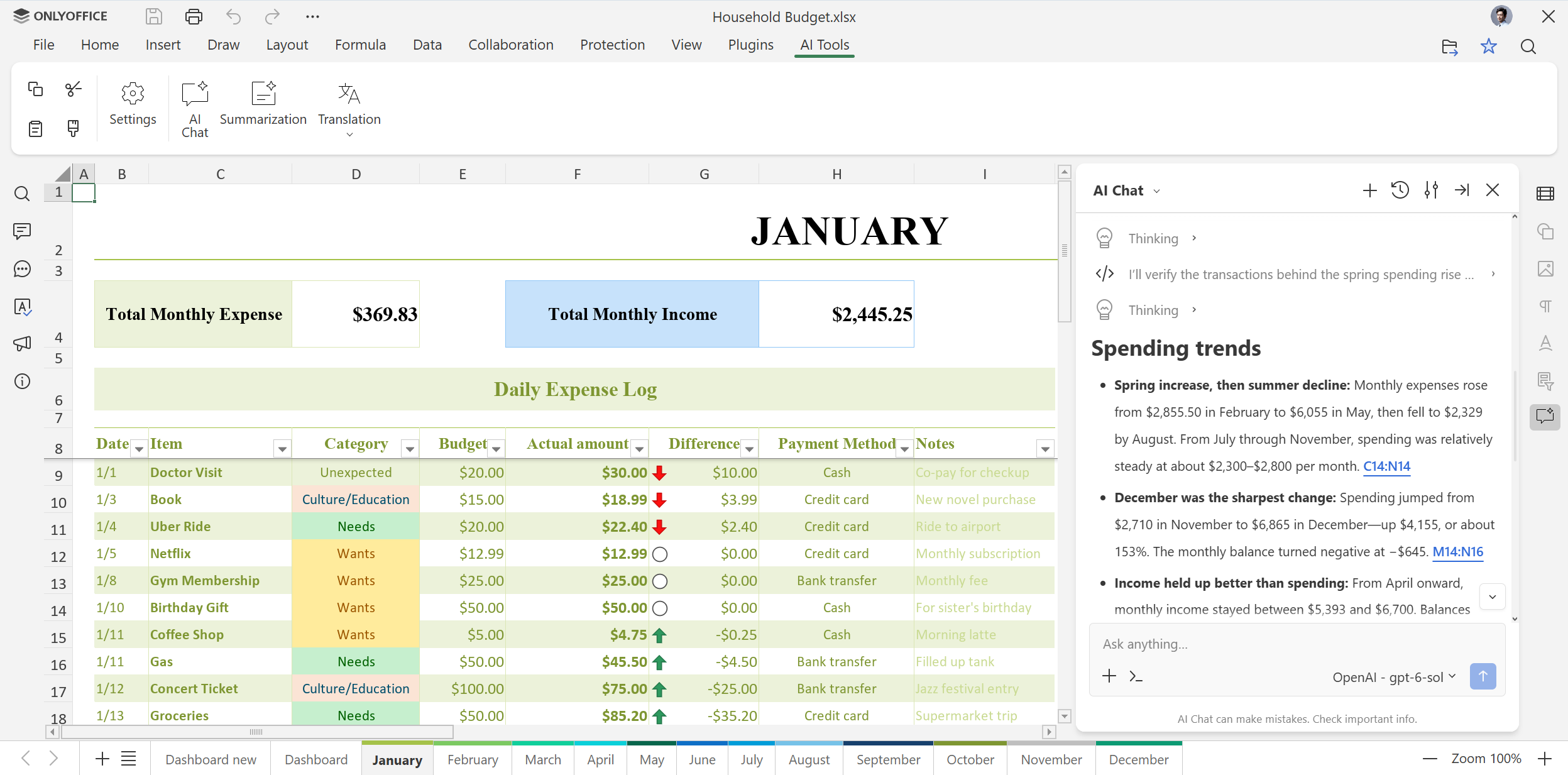1568x775 pixels.
Task: Add an attachment to AI chat prompt
Action: [x=1109, y=676]
